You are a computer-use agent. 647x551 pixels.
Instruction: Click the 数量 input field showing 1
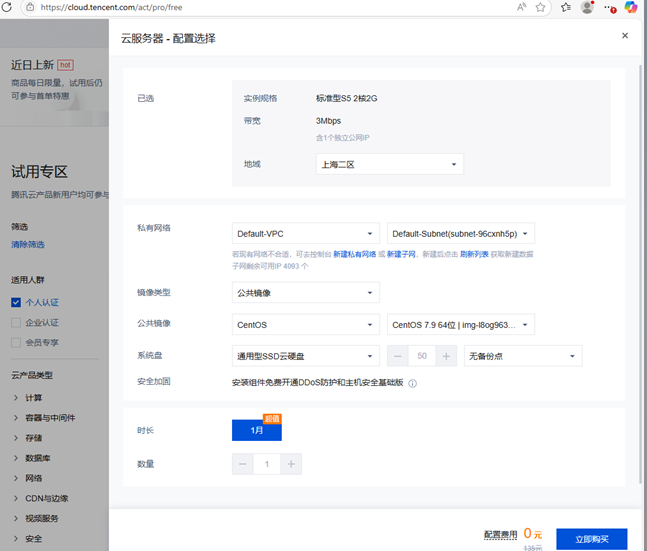tap(267, 464)
